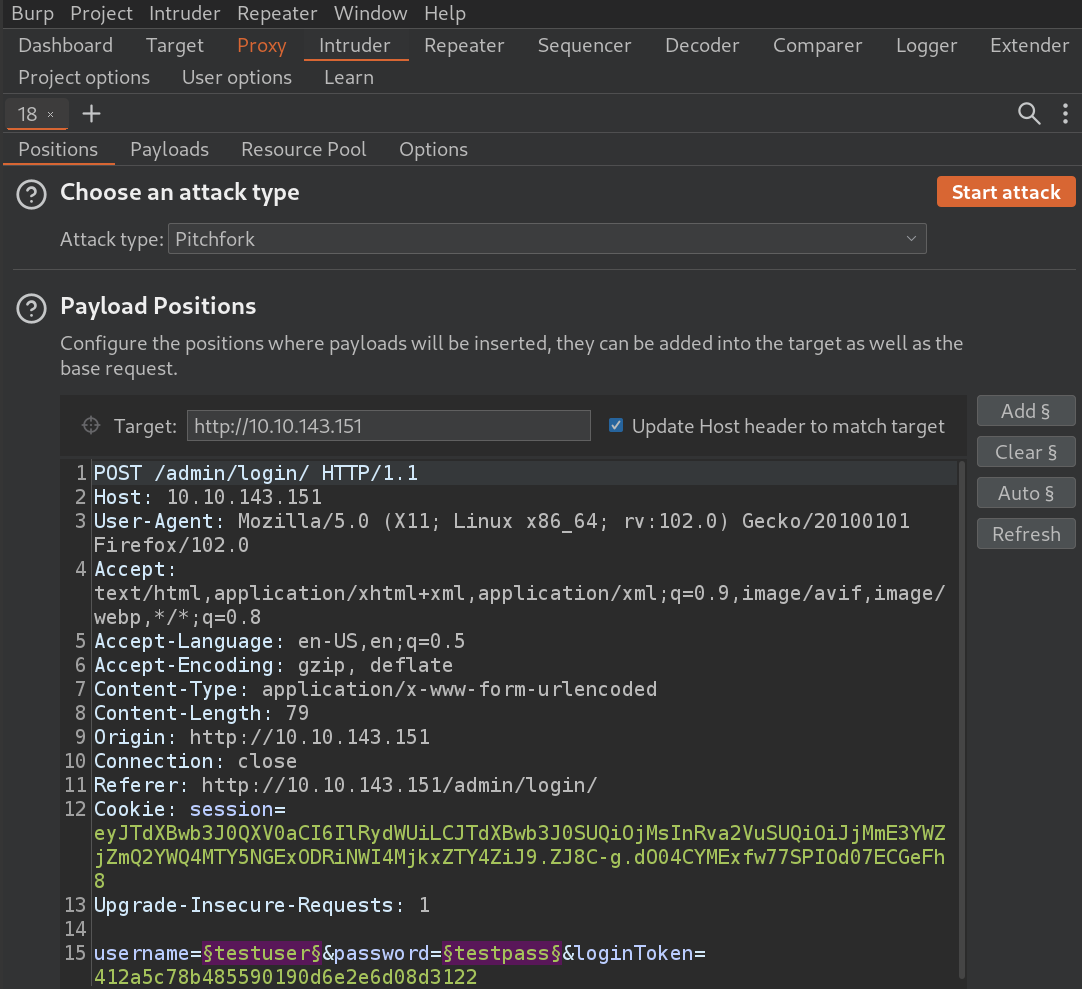Image resolution: width=1082 pixels, height=989 pixels.
Task: Toggle Update Host header to match target
Action: [616, 425]
